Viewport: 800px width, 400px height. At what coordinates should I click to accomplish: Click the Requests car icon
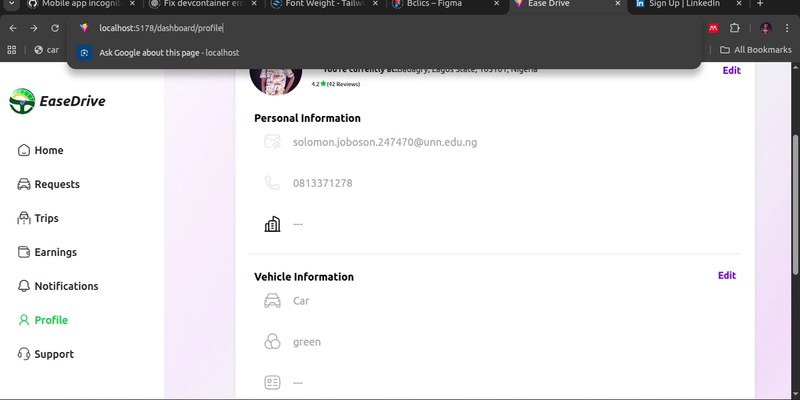(23, 184)
